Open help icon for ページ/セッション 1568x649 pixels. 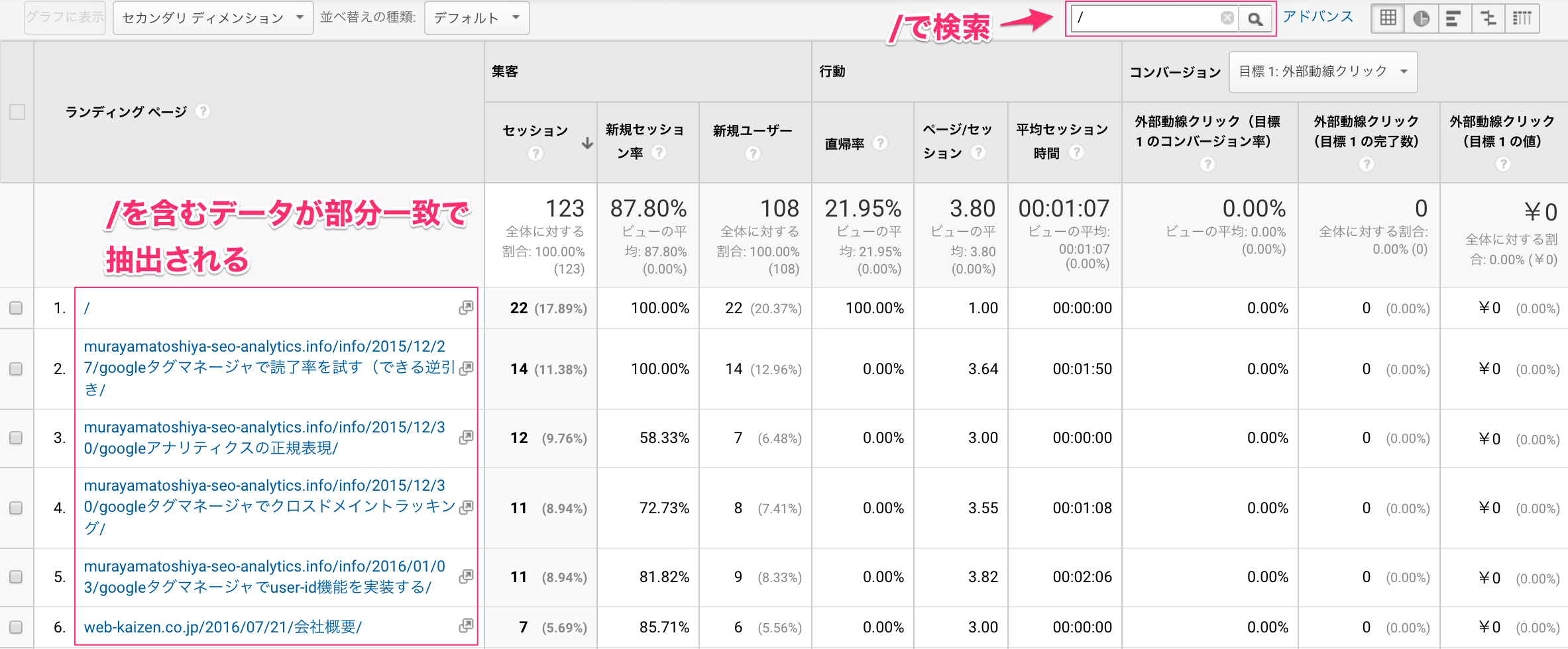click(978, 152)
